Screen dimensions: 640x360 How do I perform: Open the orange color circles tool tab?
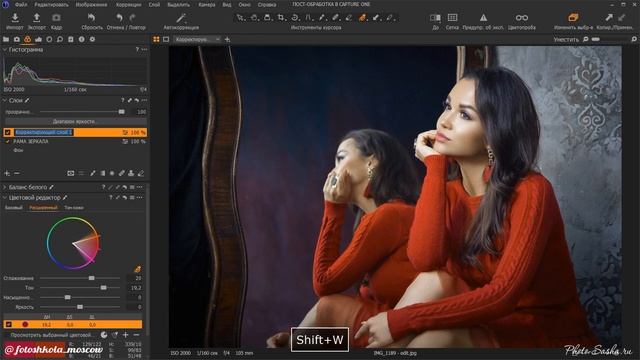pos(27,39)
